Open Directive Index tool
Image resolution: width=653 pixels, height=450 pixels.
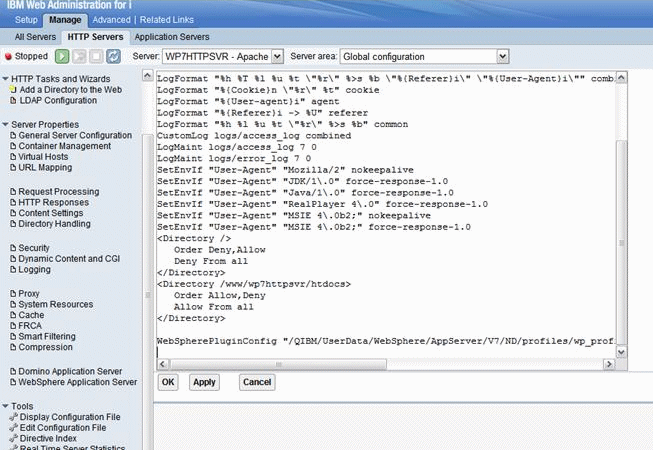pyautogui.click(x=48, y=439)
